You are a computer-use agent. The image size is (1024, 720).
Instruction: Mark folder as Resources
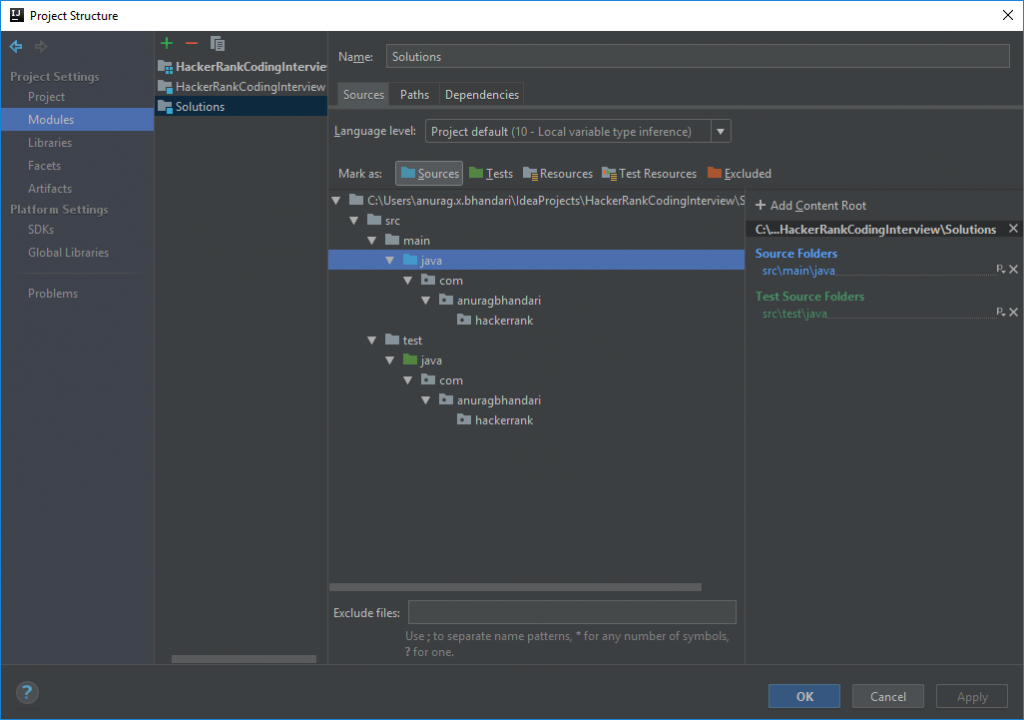(558, 174)
